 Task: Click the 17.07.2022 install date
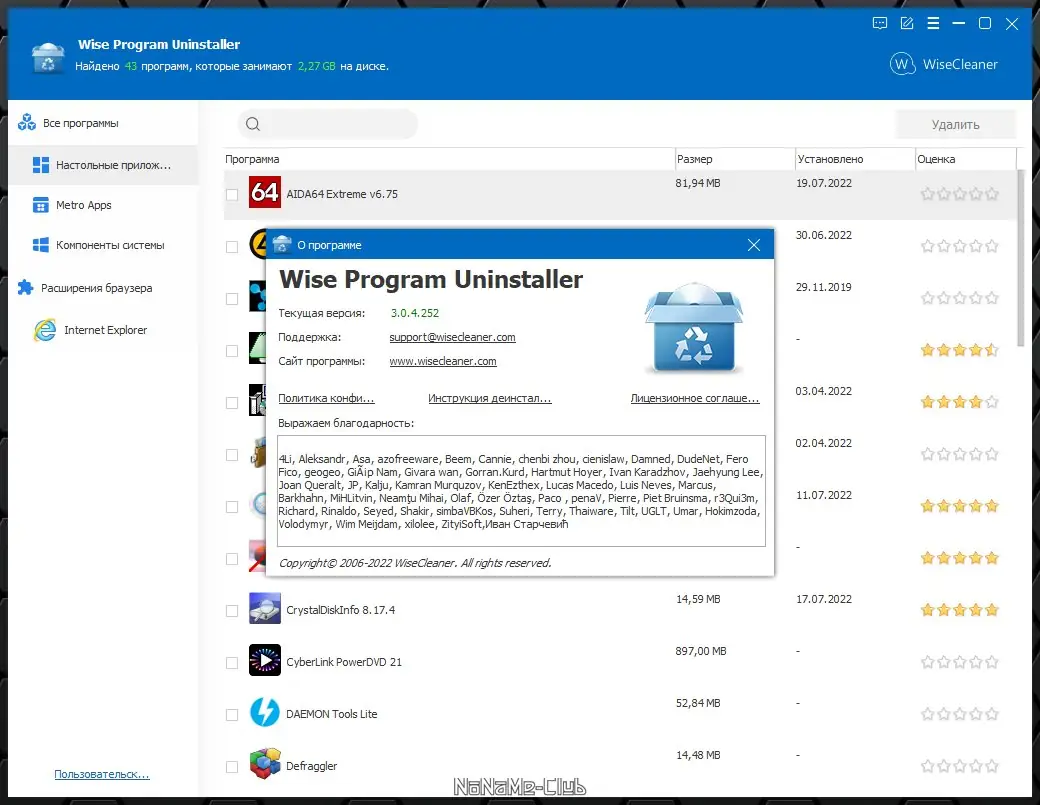pos(824,599)
